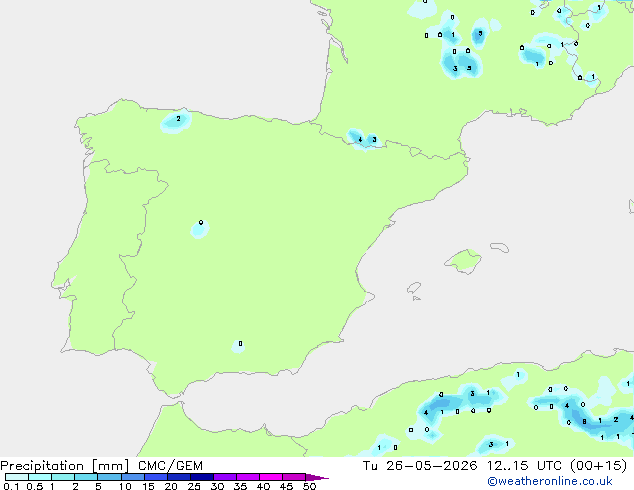Open the weatheronline.co.uk copyright link
This screenshot has height=490, width=634.
pos(550,481)
